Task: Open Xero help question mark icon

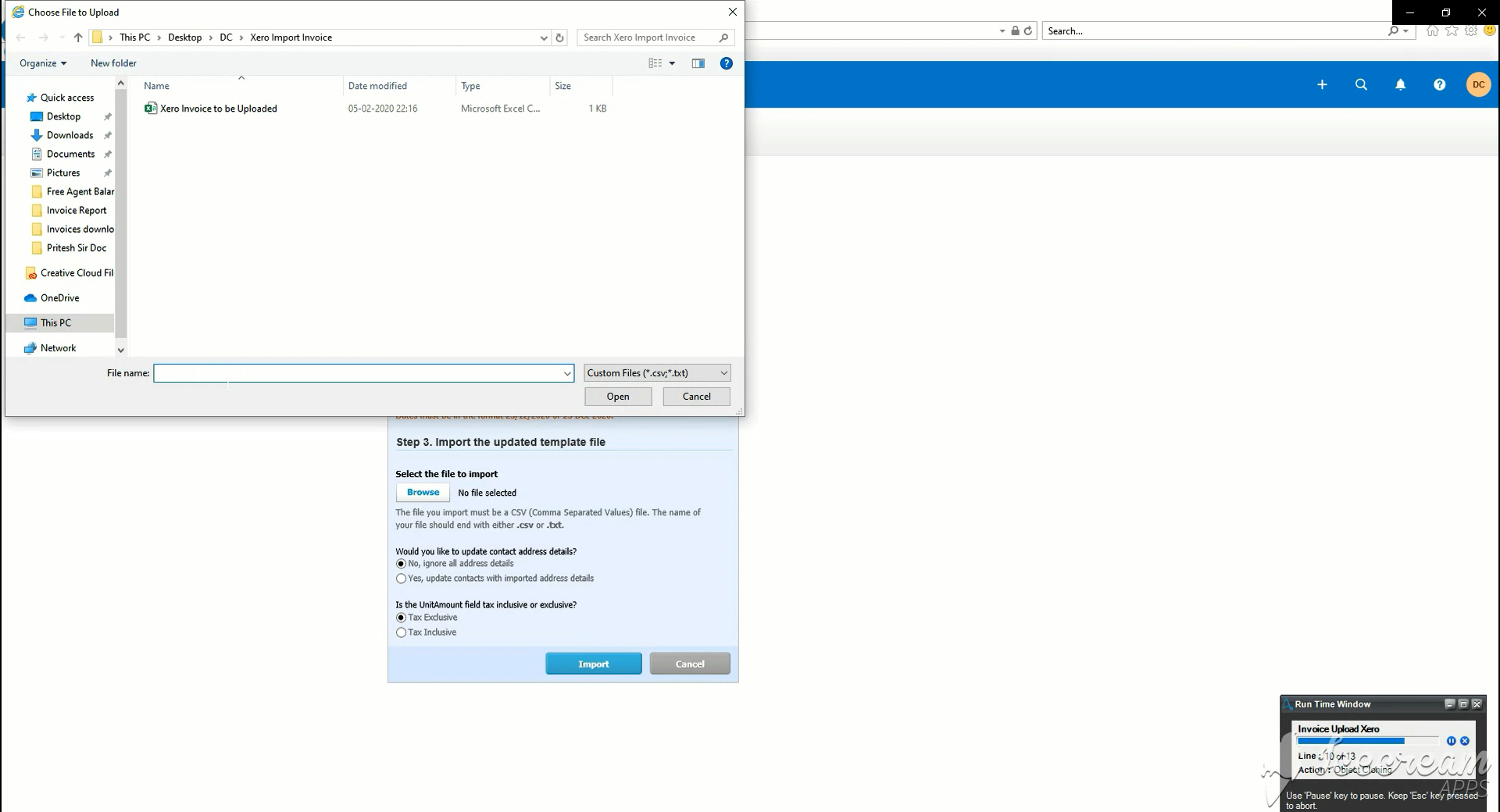Action: [1440, 84]
